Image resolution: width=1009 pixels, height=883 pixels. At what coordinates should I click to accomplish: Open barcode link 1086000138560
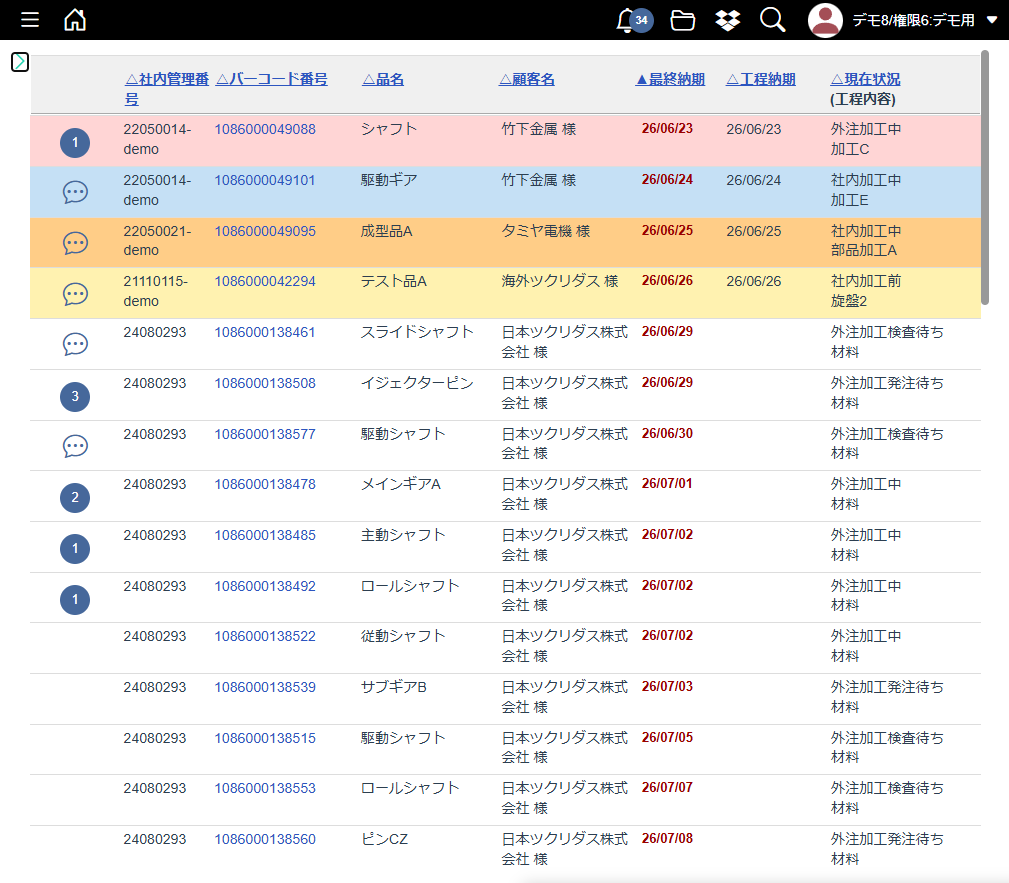pos(265,839)
